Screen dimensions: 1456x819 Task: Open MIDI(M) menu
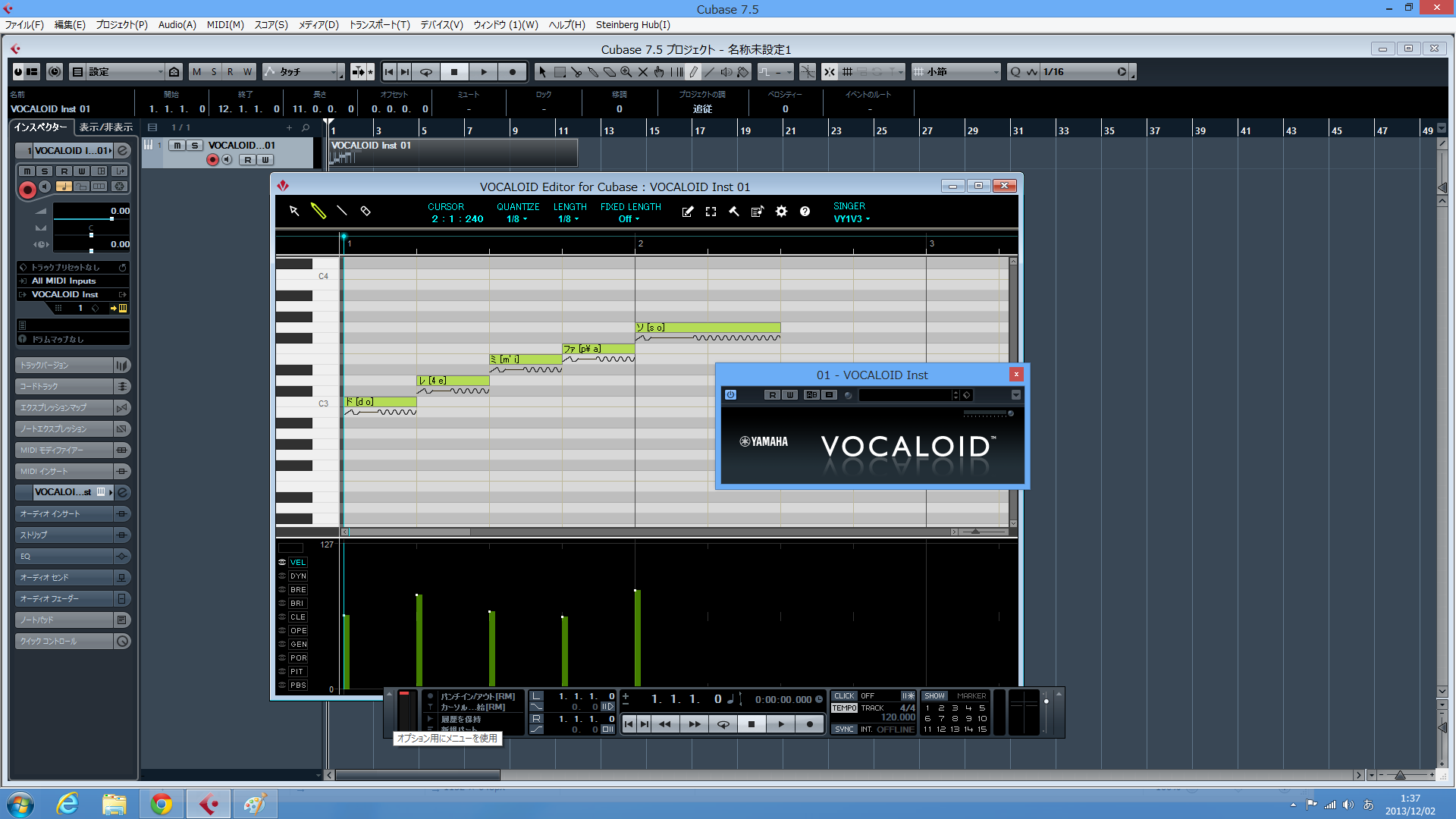[225, 25]
